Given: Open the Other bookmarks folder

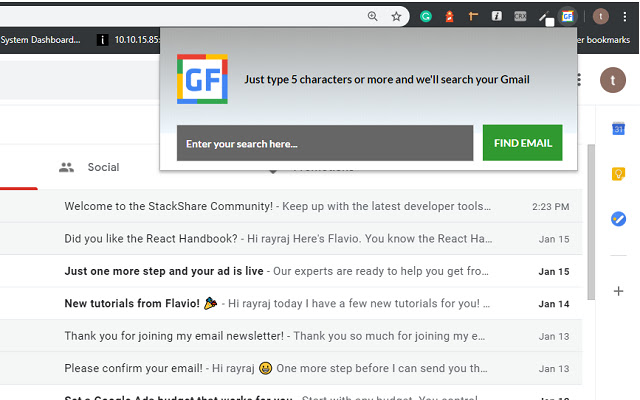Looking at the screenshot, I should pyautogui.click(x=603, y=40).
